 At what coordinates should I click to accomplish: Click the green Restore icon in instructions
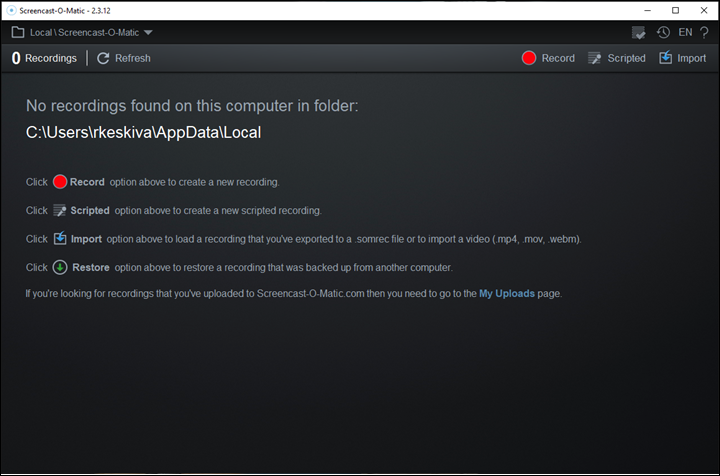(x=60, y=267)
